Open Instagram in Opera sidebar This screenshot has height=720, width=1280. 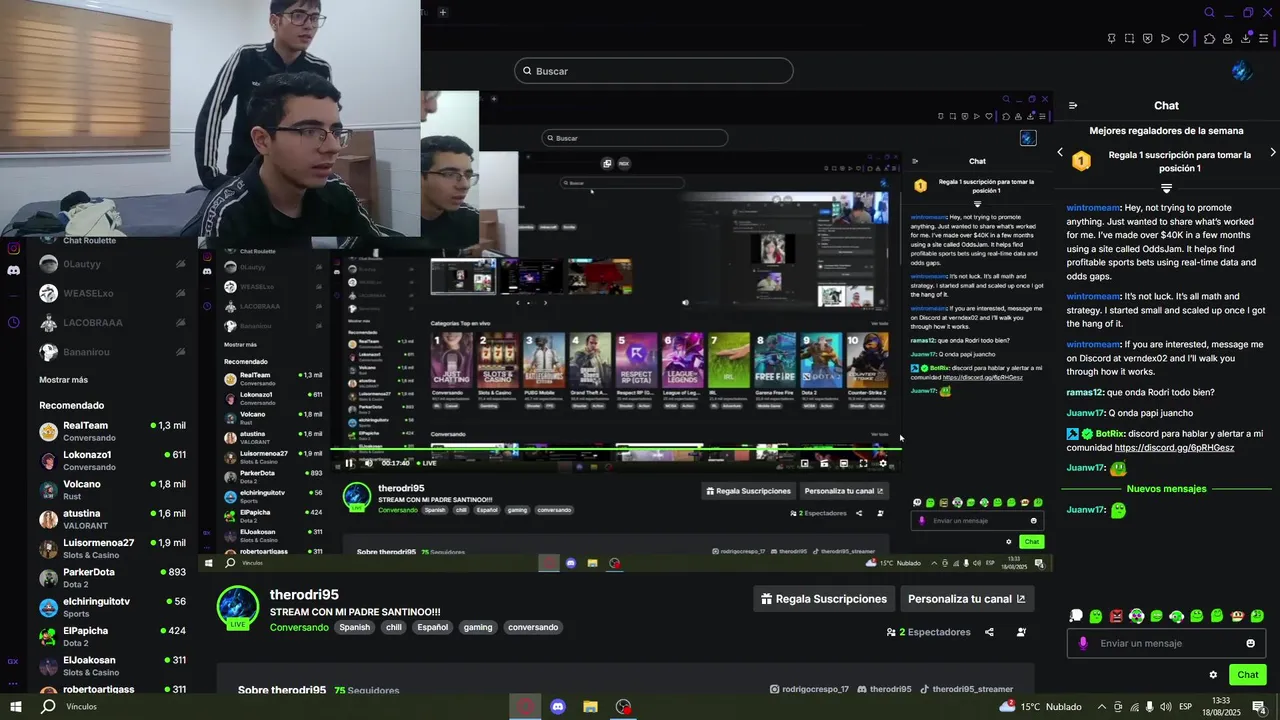(x=13, y=248)
